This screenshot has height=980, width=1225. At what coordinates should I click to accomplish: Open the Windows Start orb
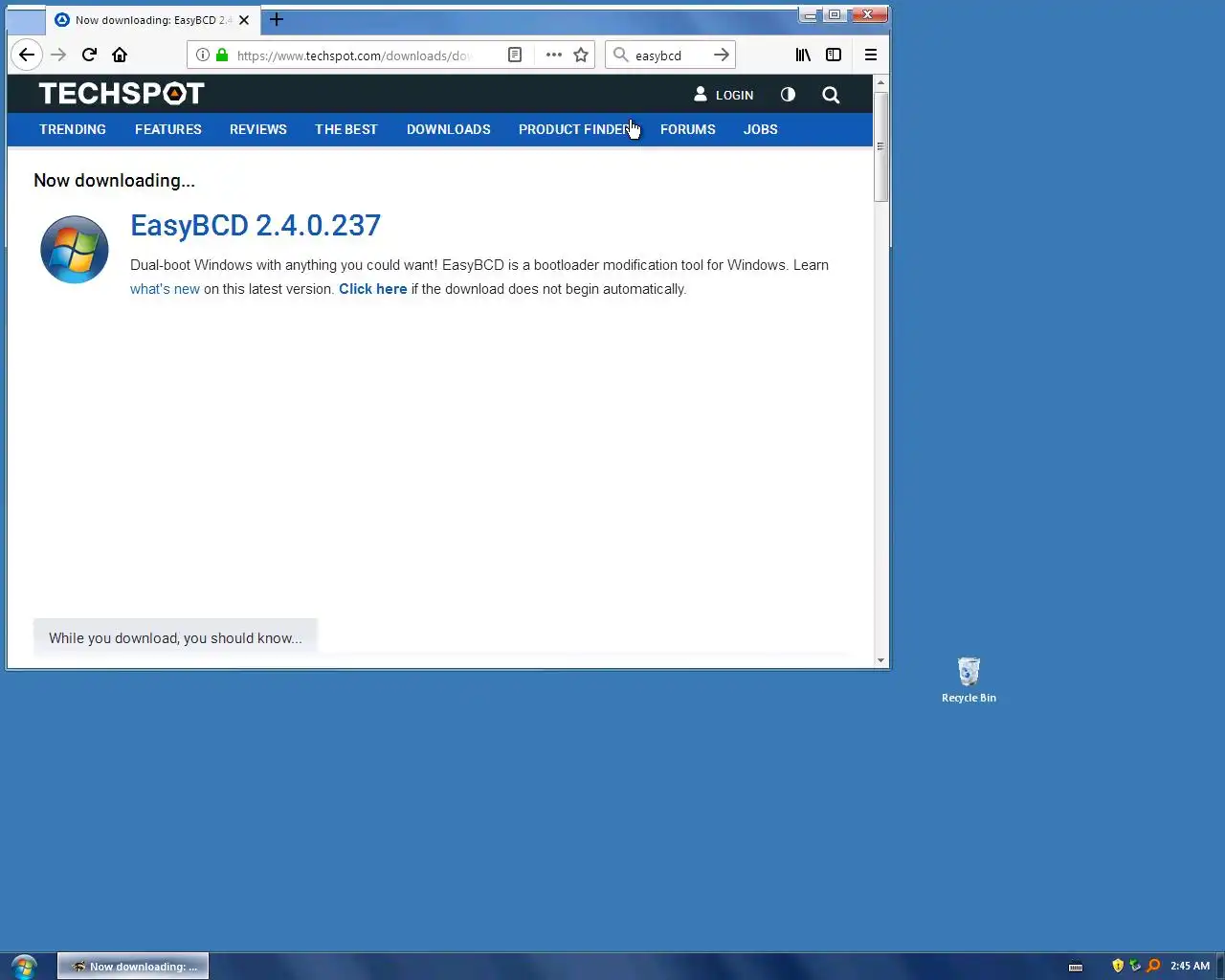point(24,966)
